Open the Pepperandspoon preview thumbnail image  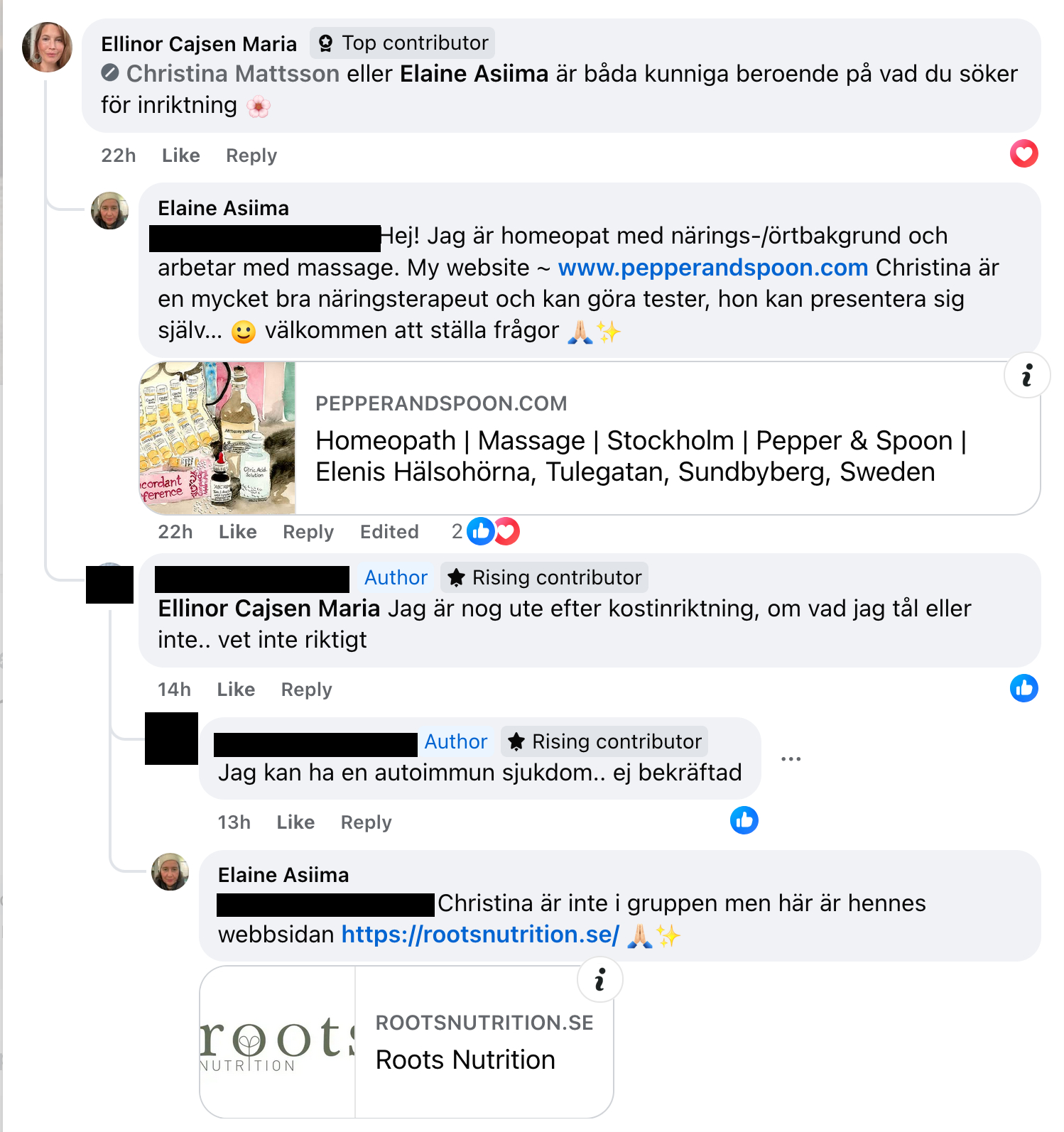217,438
